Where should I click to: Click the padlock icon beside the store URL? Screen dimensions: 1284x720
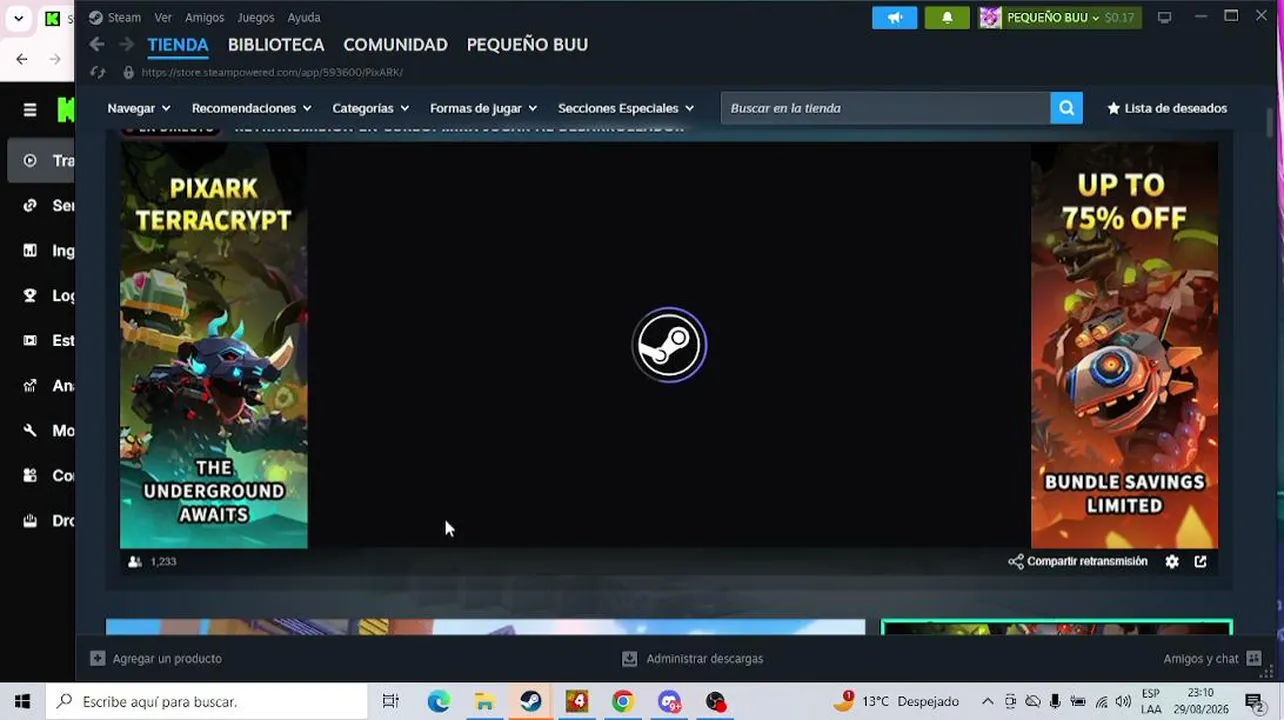pyautogui.click(x=128, y=72)
